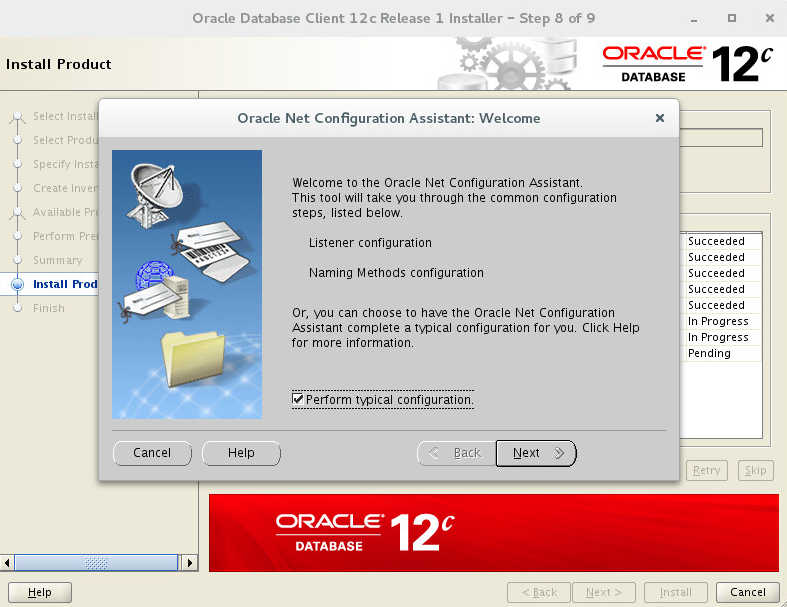
Task: Click the second In Progress status
Action: click(718, 337)
